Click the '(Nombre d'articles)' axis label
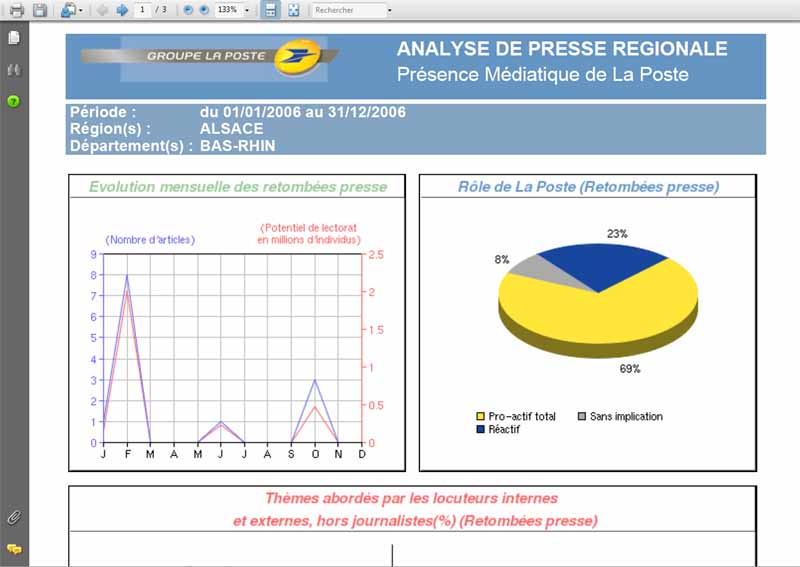This screenshot has width=800, height=567. point(150,240)
